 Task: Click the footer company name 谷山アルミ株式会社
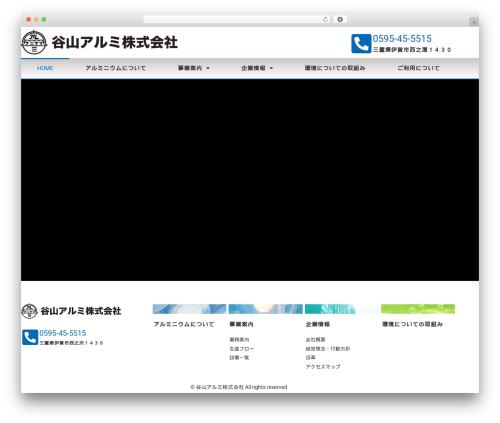pyautogui.click(x=81, y=311)
